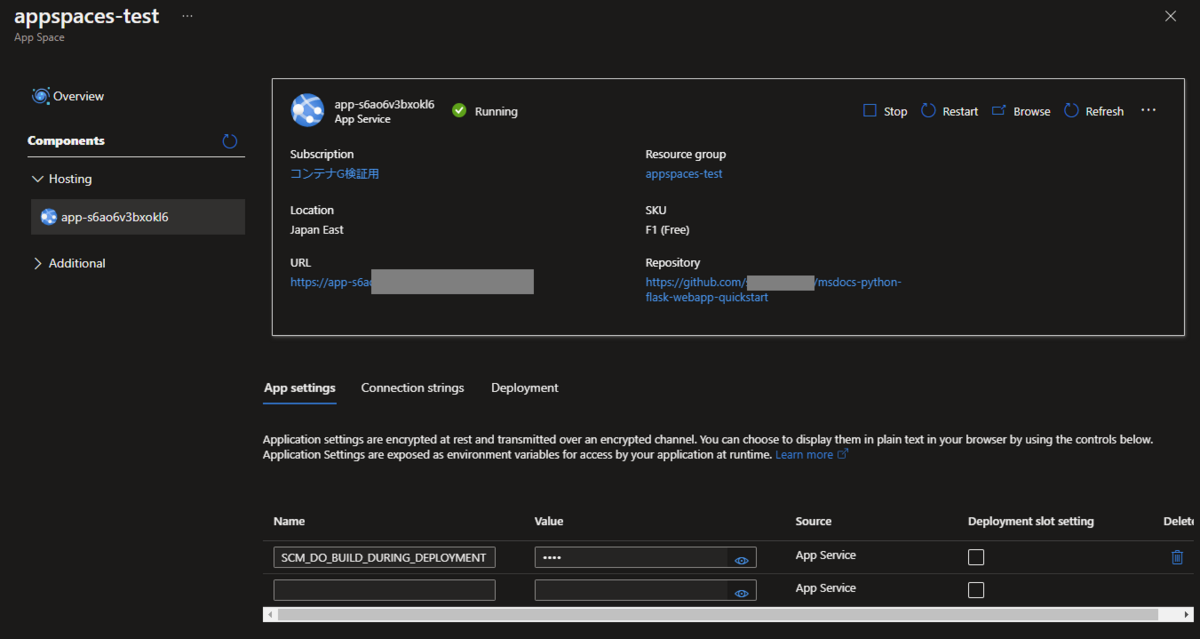Show the SCM_DO_BUILD_DURING_DEPLOYMENT value

[x=741, y=561]
